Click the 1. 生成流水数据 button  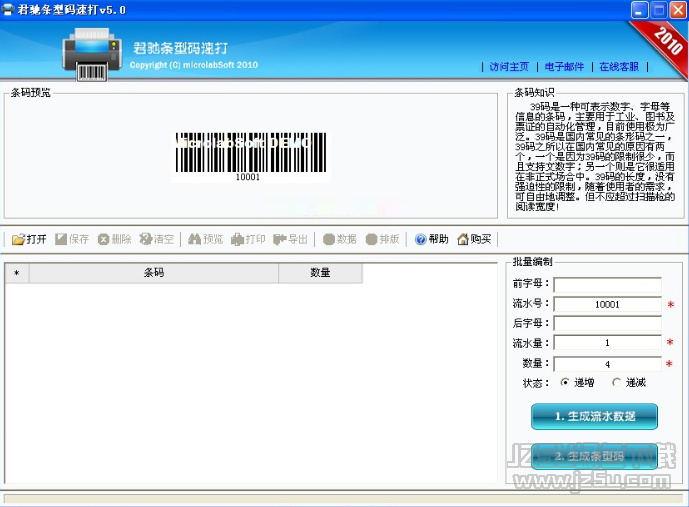click(595, 416)
